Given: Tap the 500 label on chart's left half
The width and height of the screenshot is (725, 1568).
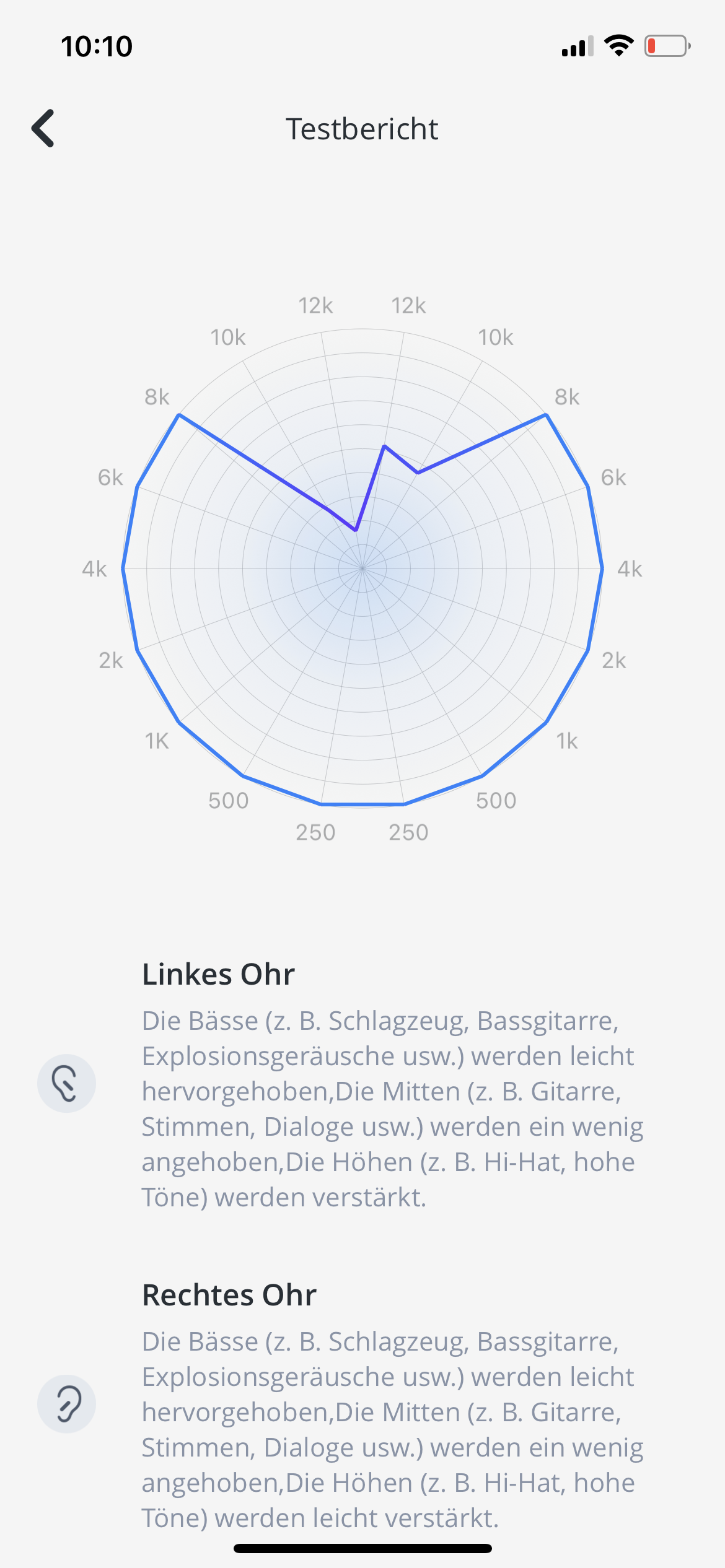Looking at the screenshot, I should click(228, 800).
